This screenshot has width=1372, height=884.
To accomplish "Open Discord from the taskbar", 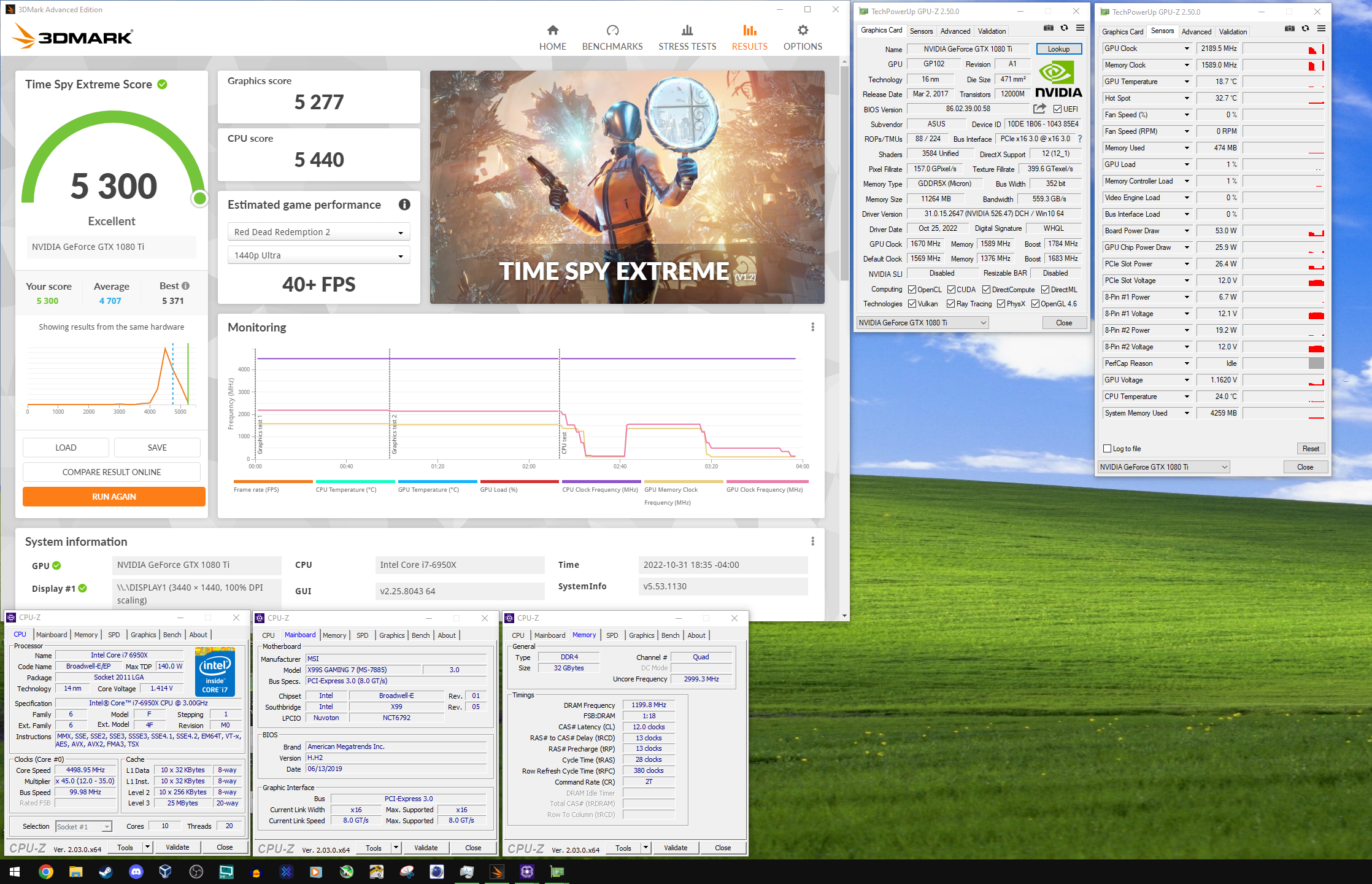I will (x=136, y=871).
